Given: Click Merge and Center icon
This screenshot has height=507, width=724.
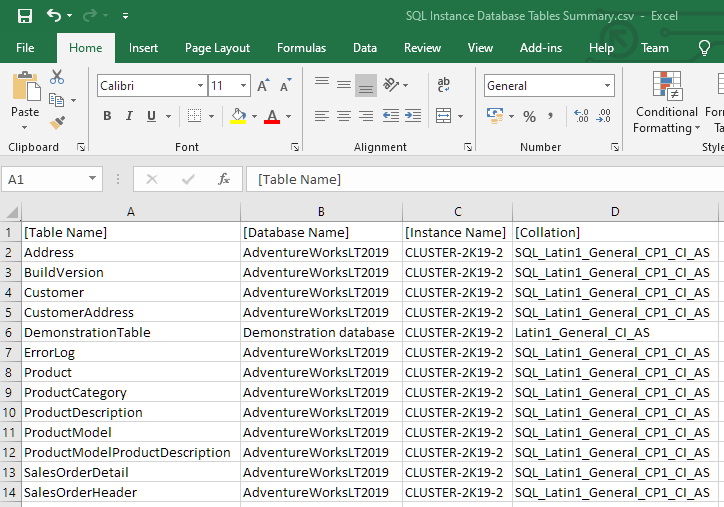Looking at the screenshot, I should 443,116.
